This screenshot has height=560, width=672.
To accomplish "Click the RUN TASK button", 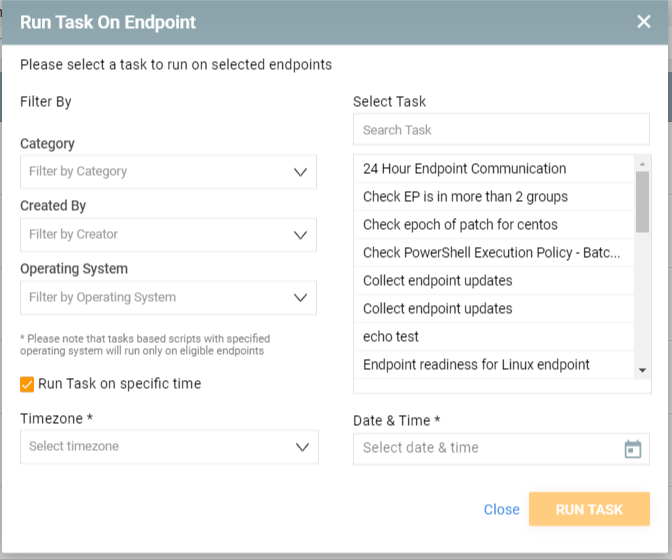I will [589, 509].
